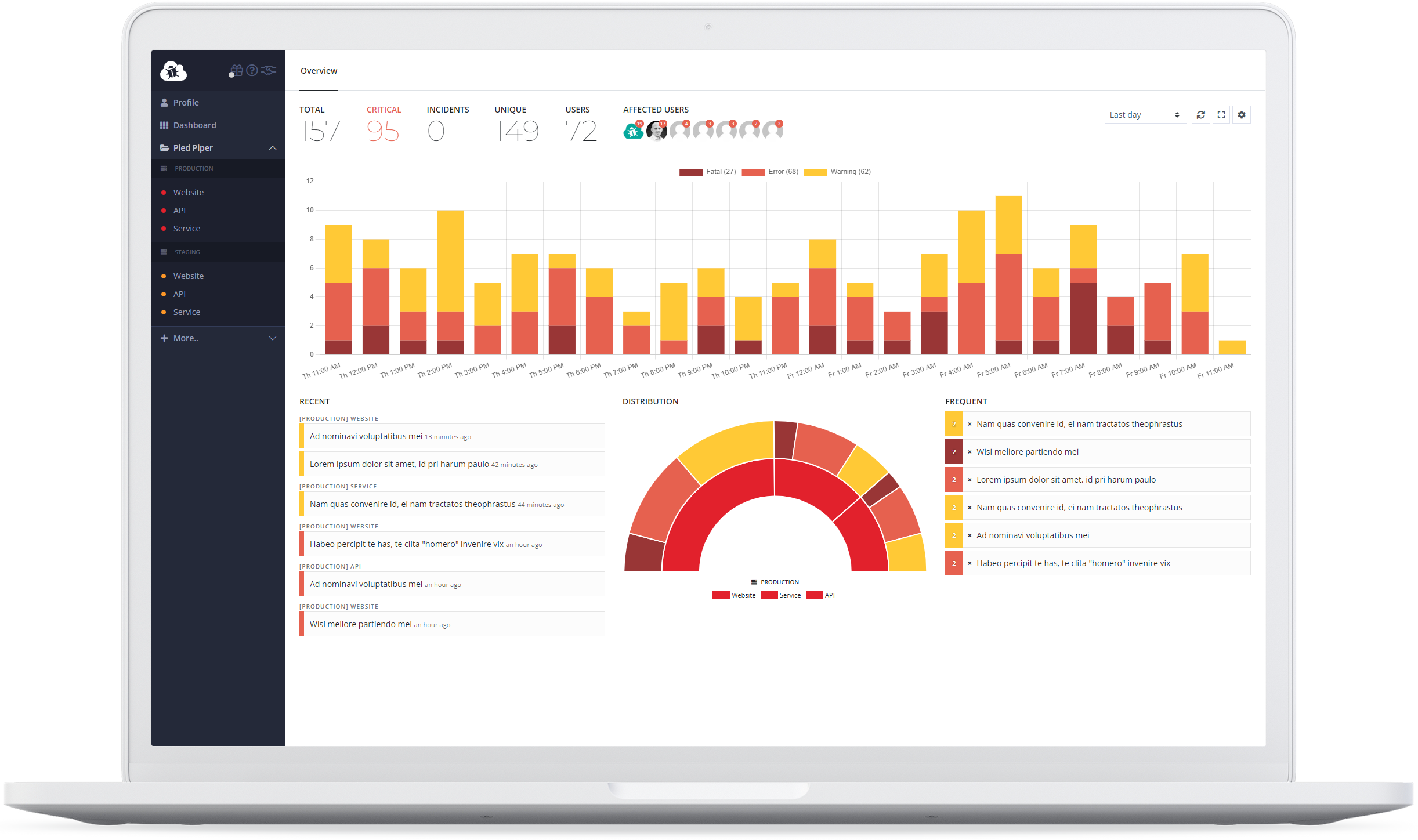Click the gift icon in sidebar header
1418x840 pixels.
click(236, 71)
